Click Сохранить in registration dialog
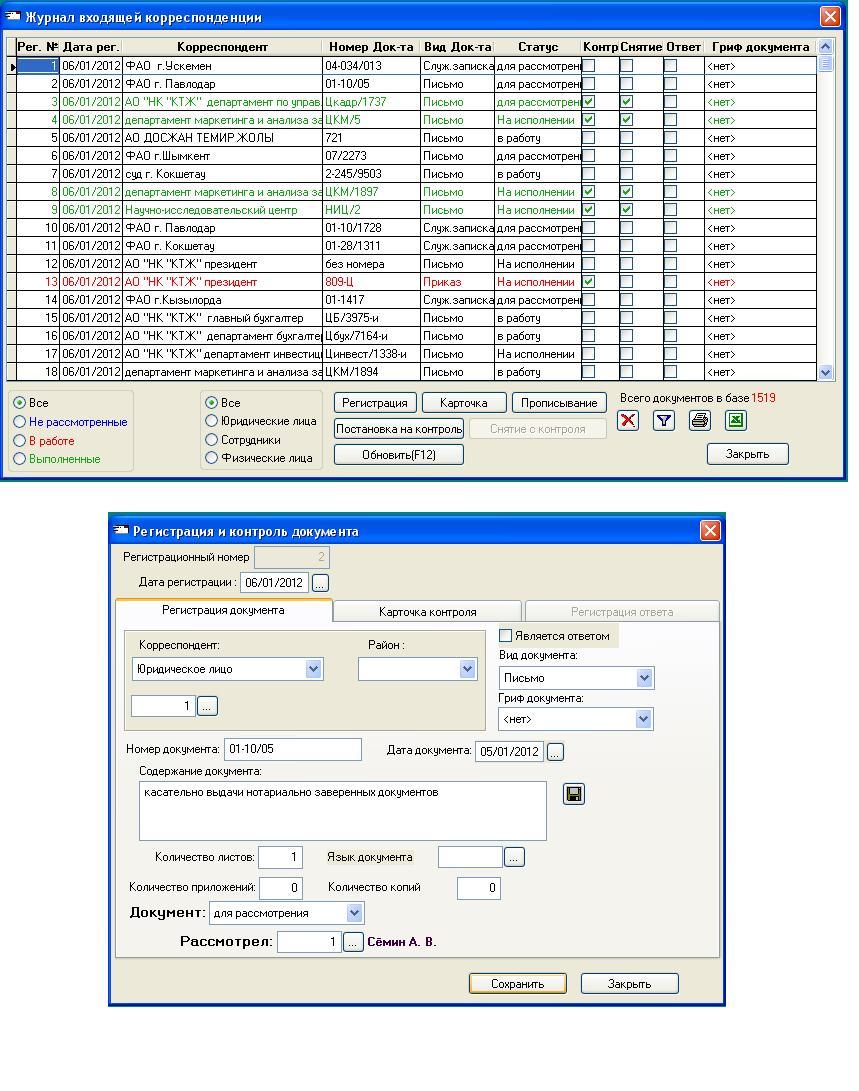 pos(517,984)
